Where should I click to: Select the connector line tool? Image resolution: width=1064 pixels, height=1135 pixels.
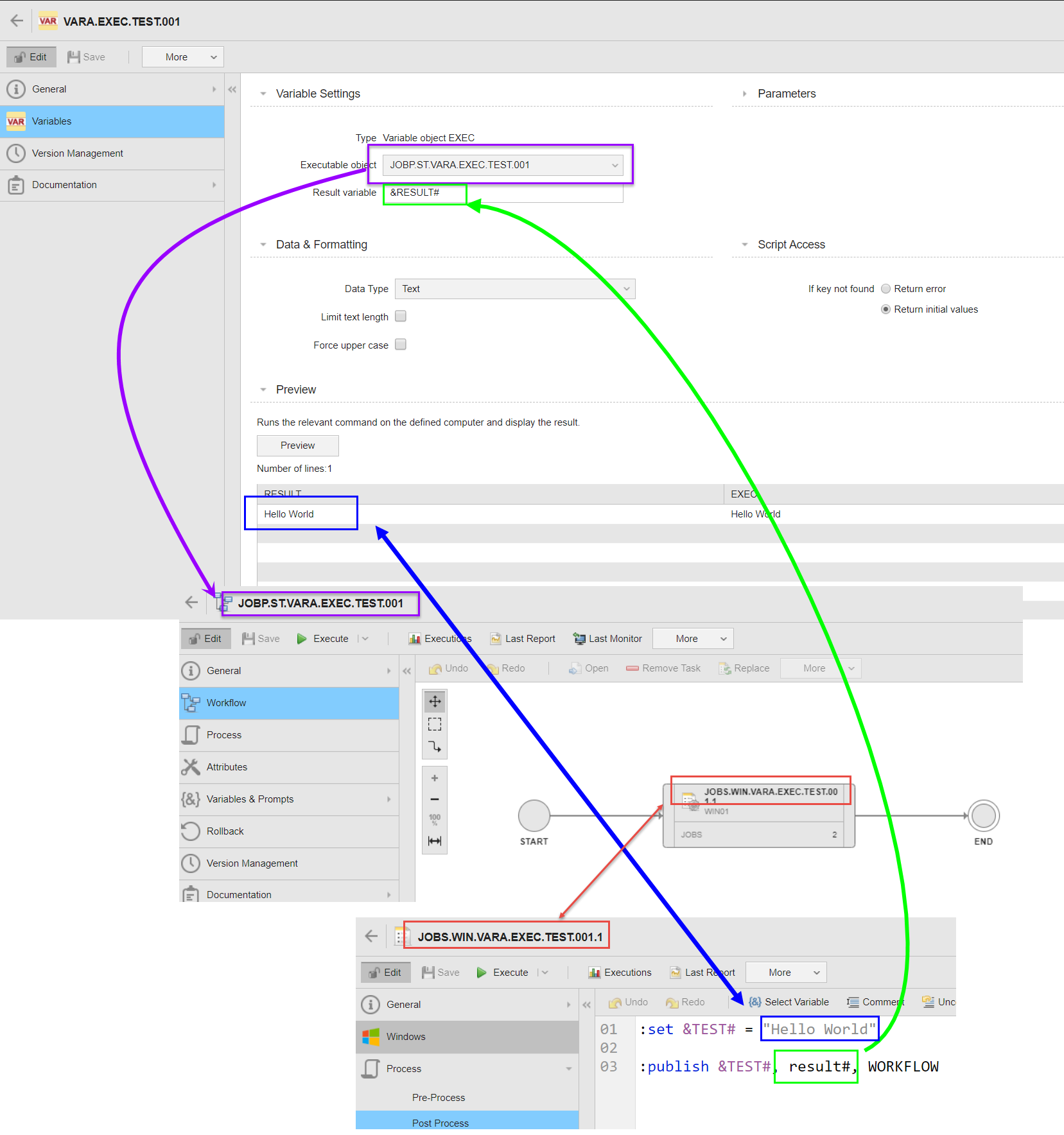(435, 747)
